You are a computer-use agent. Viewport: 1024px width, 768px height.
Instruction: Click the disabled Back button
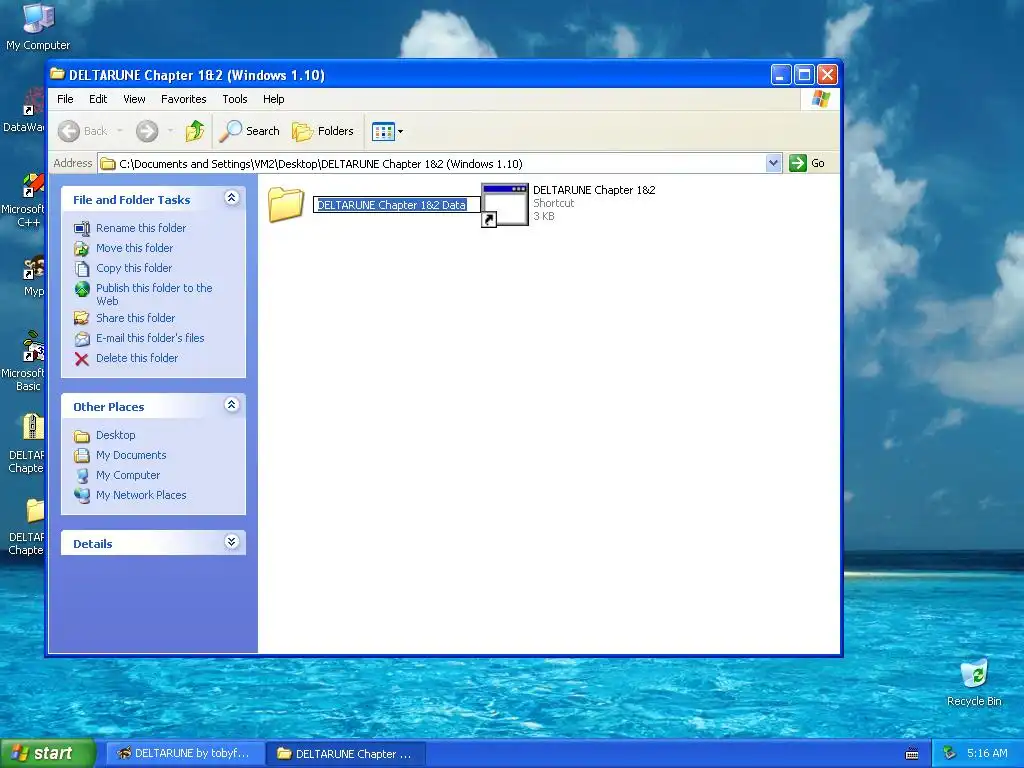[83, 131]
